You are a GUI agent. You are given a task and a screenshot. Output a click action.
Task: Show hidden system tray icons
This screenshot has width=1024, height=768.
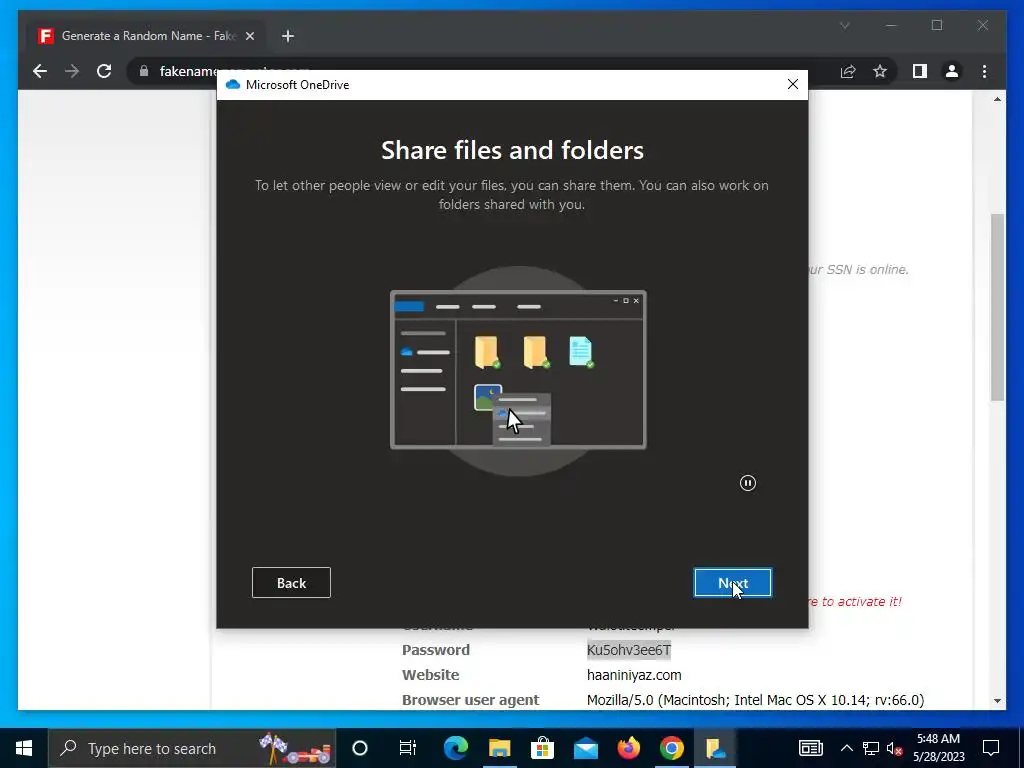846,748
